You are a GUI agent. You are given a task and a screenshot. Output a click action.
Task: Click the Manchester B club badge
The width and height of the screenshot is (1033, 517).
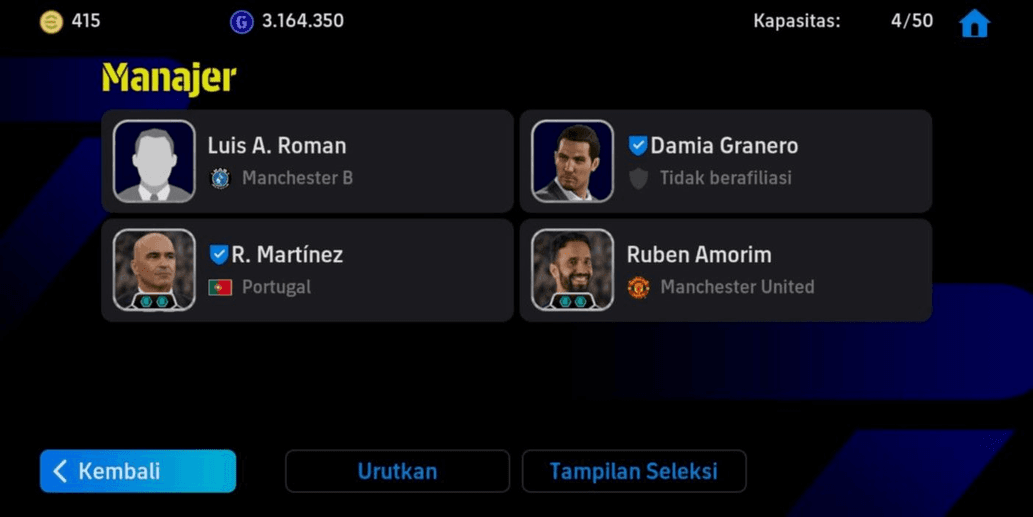point(220,178)
